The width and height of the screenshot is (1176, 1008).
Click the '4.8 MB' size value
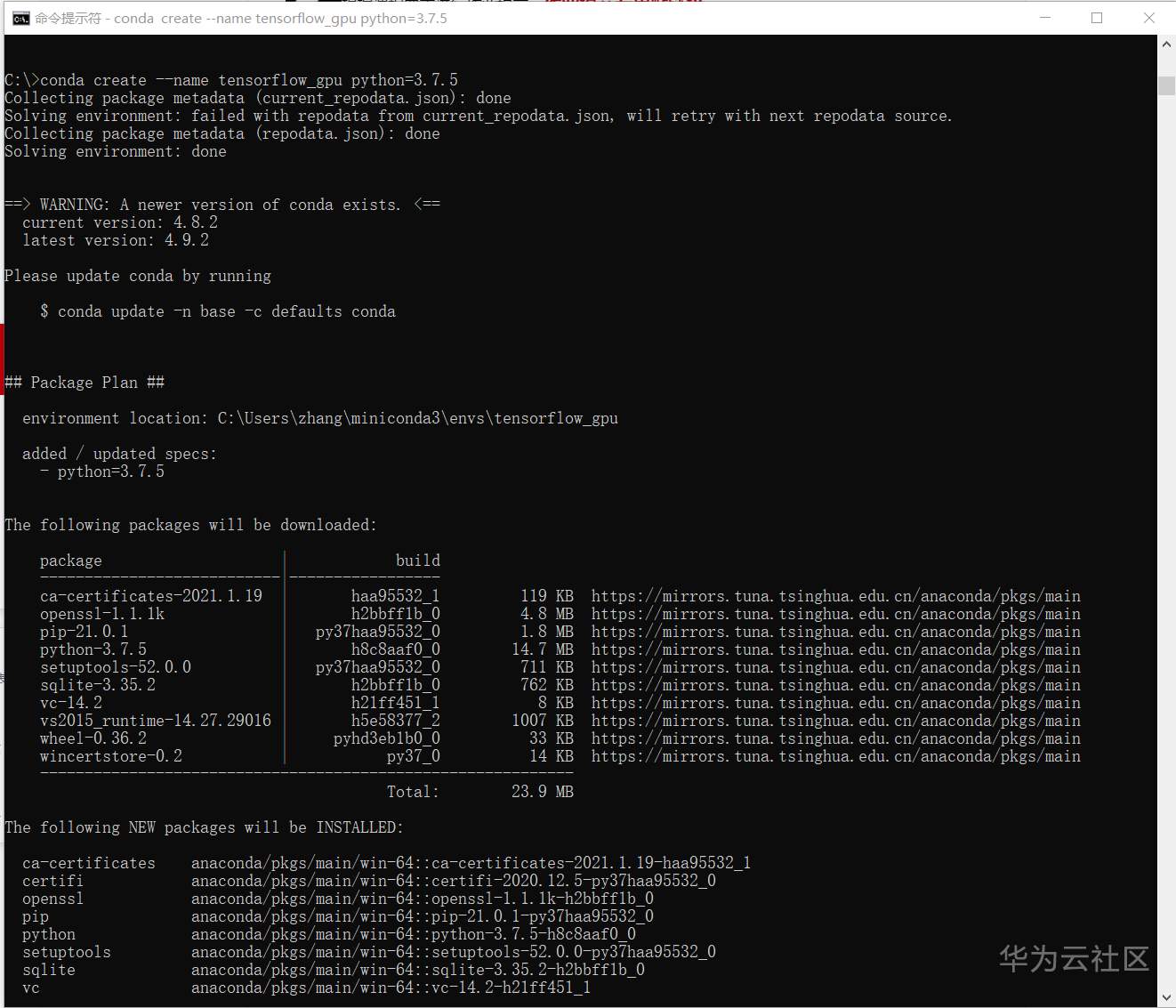547,614
